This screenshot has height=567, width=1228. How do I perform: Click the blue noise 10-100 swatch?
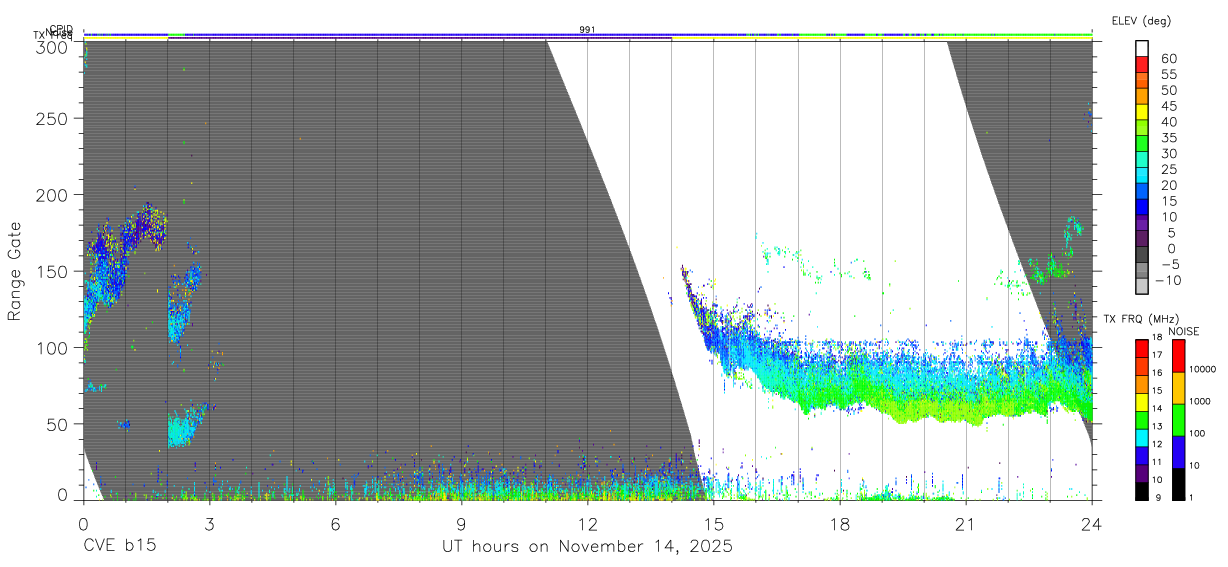(x=1178, y=451)
